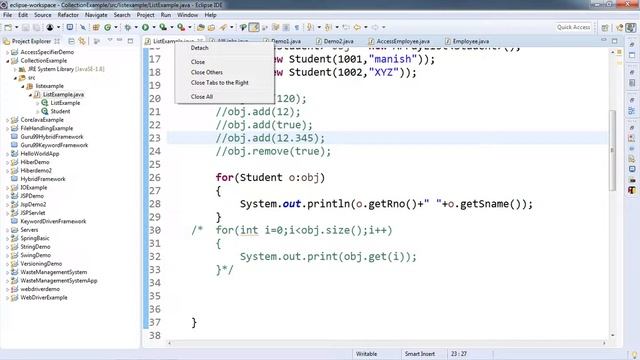Image resolution: width=640 pixels, height=360 pixels.
Task: Collapse All in Project Explorer
Action: 71,41
